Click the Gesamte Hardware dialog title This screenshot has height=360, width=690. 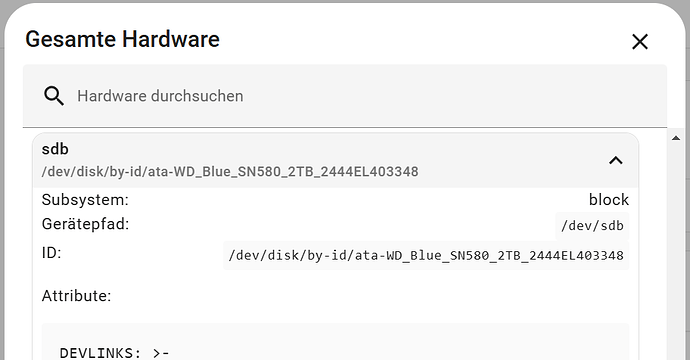pyautogui.click(x=122, y=39)
